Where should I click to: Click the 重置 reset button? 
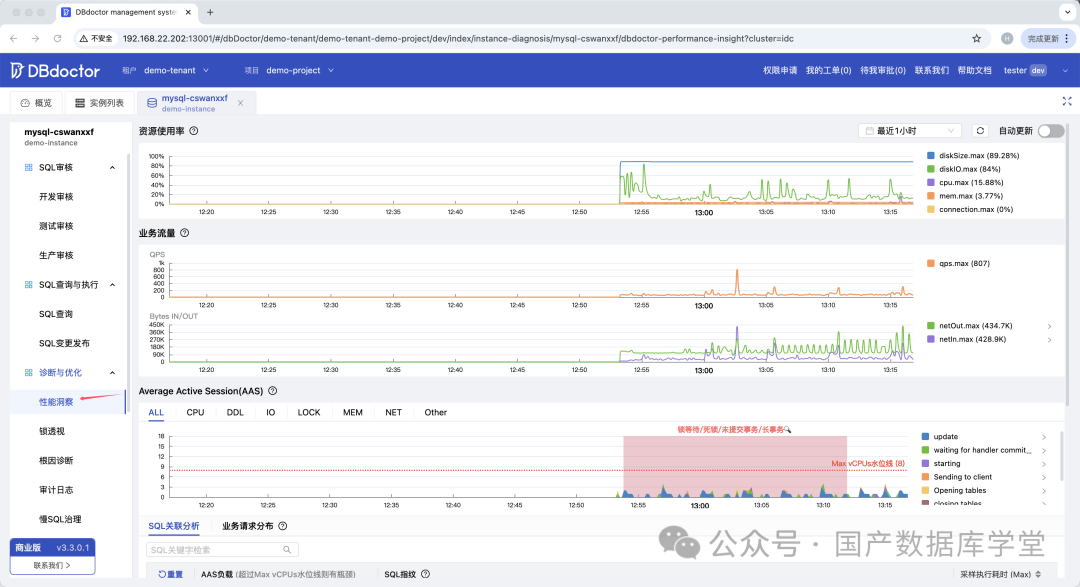pos(170,575)
